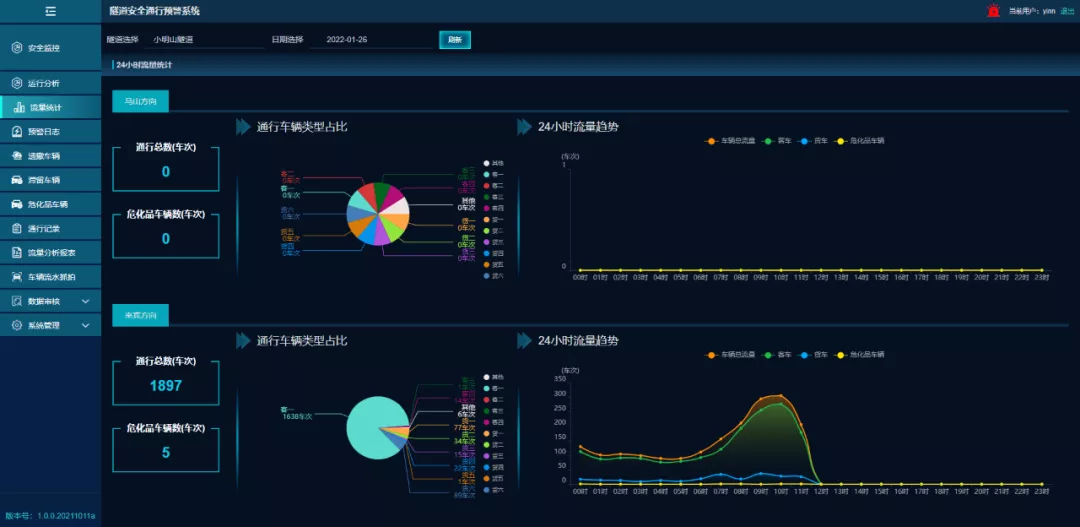The width and height of the screenshot is (1080, 527).
Task: Click the 退出 logout link
Action: click(1067, 11)
